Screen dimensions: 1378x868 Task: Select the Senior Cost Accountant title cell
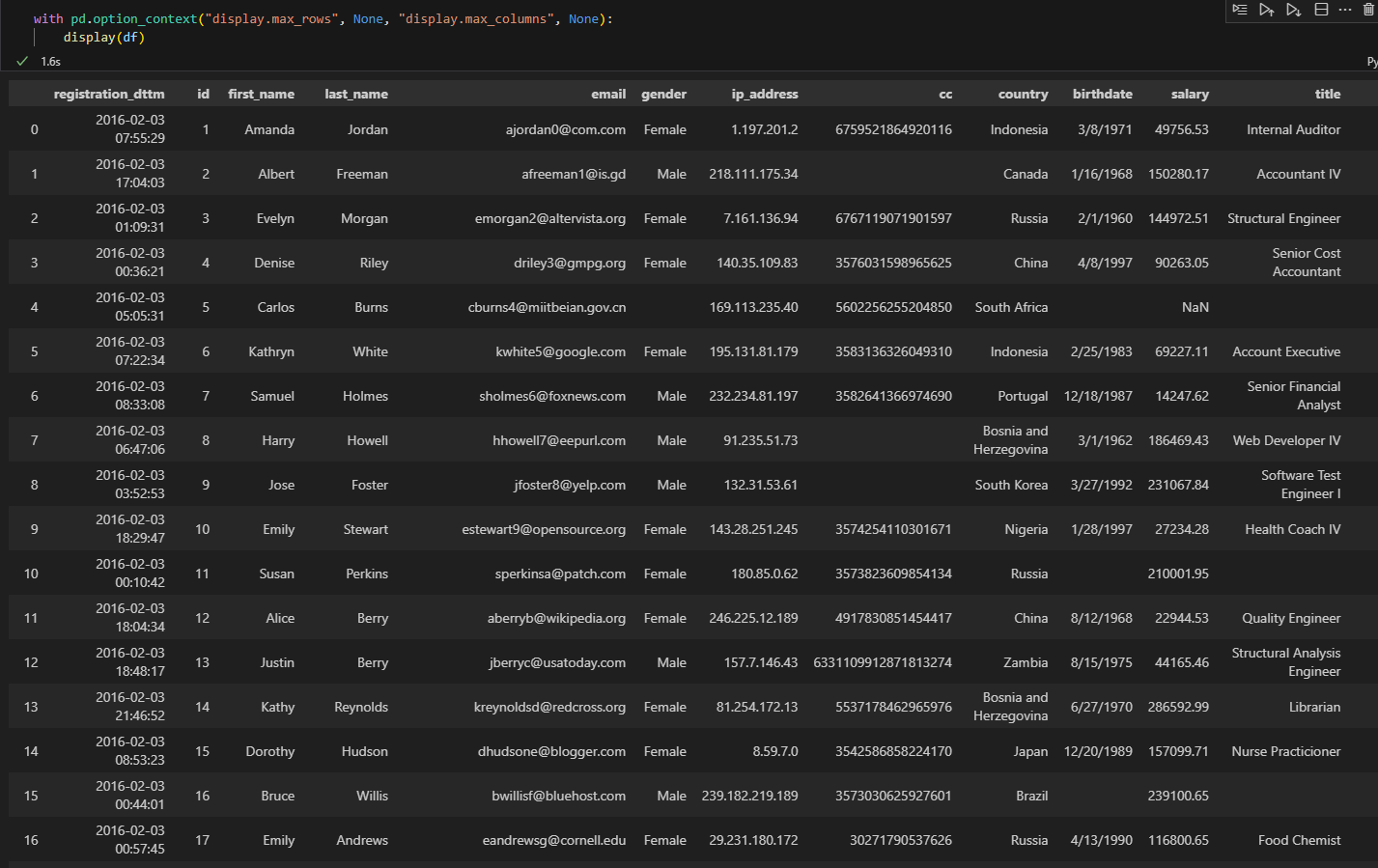point(1307,263)
